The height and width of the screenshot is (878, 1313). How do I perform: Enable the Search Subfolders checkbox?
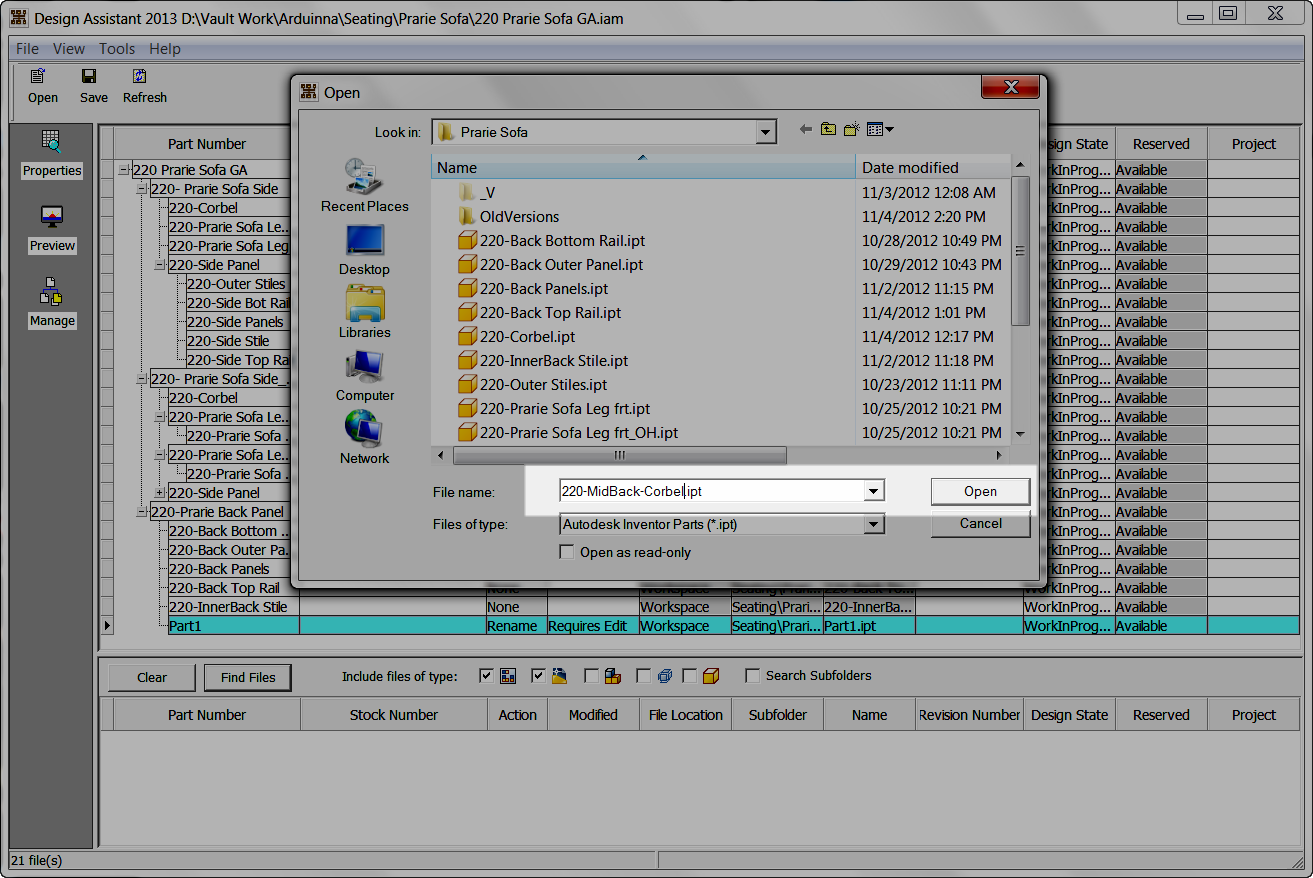(x=753, y=675)
